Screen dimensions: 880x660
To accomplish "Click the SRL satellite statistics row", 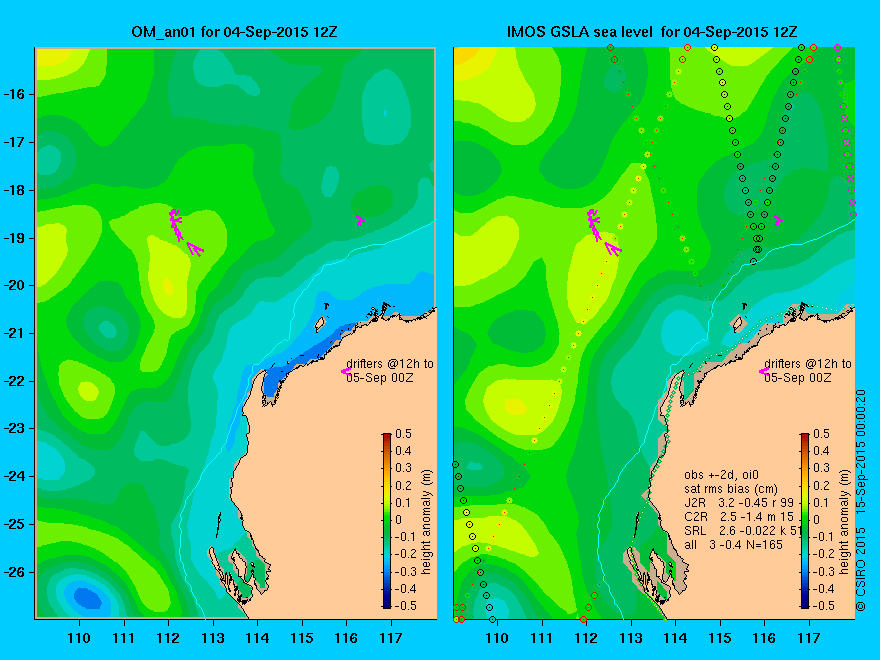I will [x=742, y=530].
